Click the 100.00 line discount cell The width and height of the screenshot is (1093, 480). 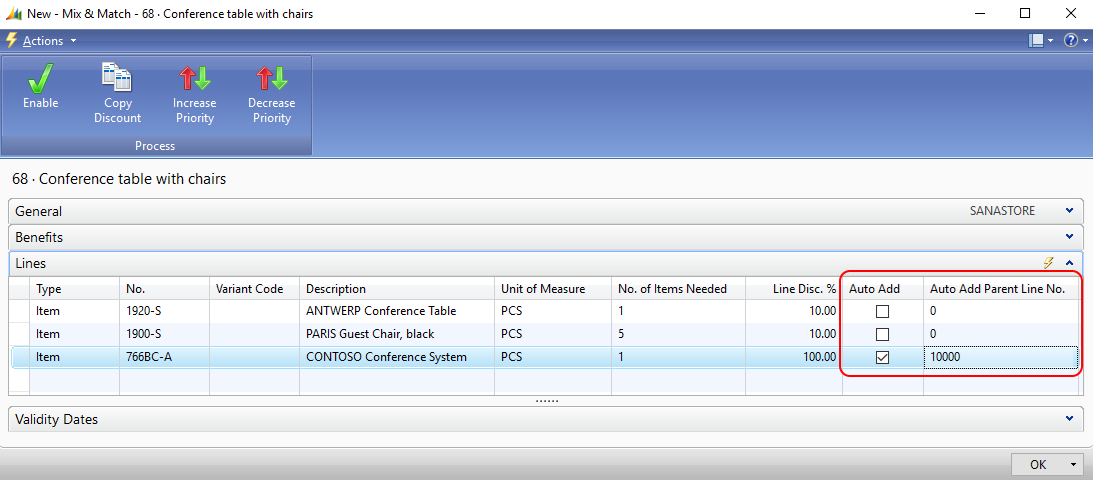pyautogui.click(x=794, y=357)
